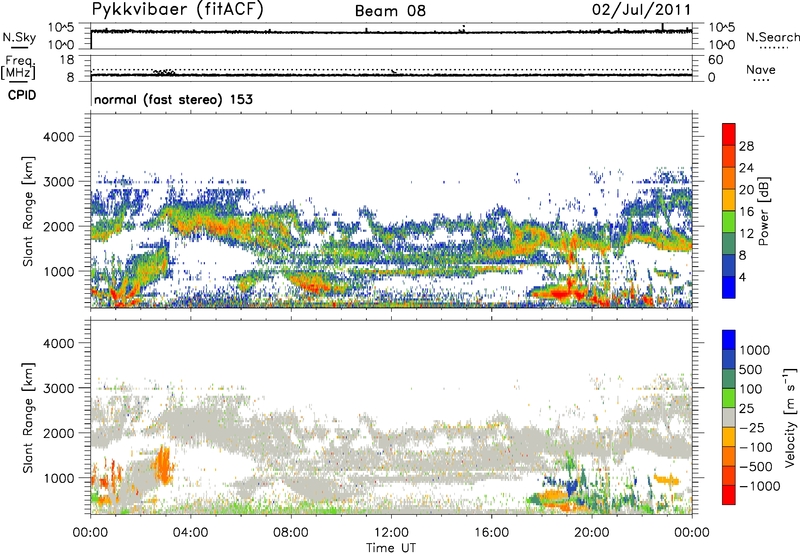Click the 'Time UT' axis label
The height and width of the screenshot is (554, 800).
391,547
